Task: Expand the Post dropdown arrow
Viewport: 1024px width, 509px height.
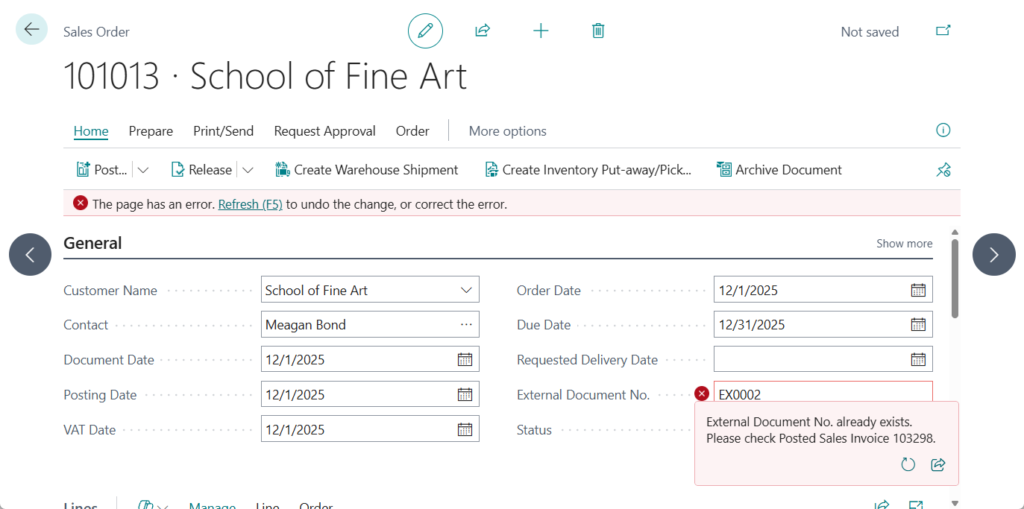Action: pos(143,170)
